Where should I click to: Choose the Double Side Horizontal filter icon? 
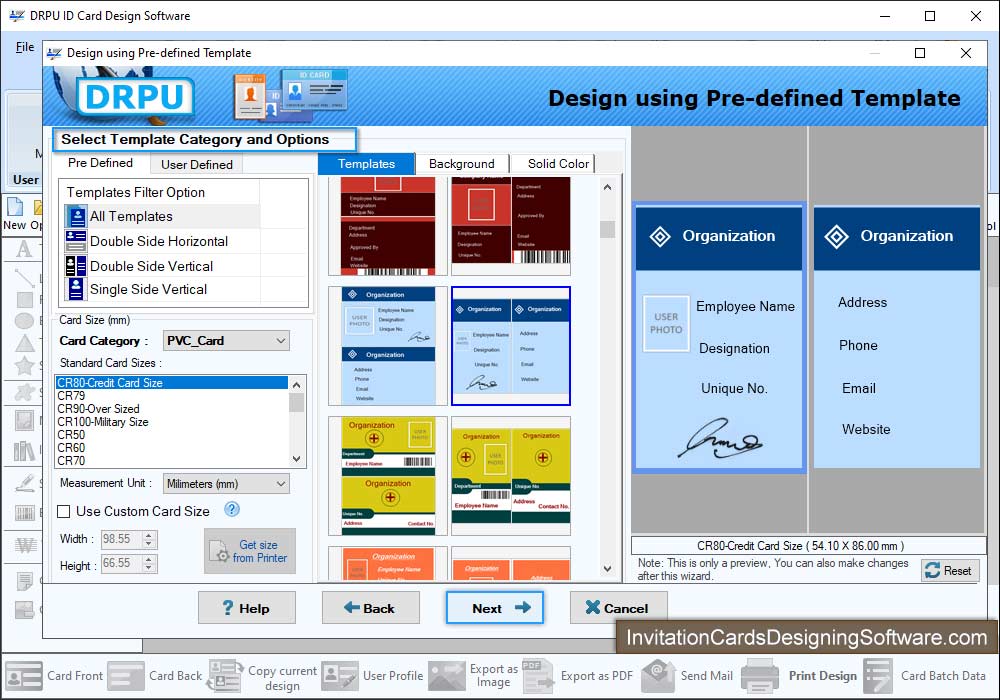[76, 241]
